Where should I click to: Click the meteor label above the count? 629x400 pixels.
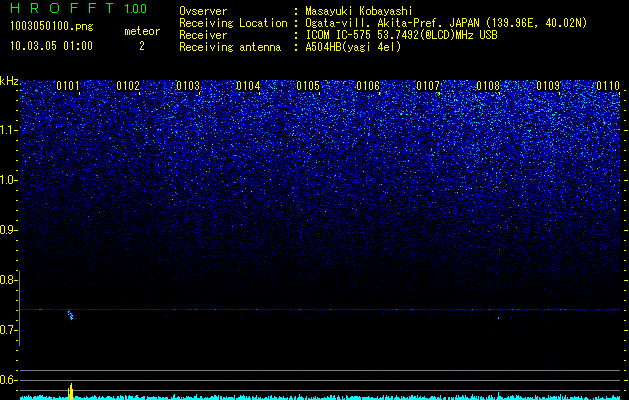(x=142, y=31)
